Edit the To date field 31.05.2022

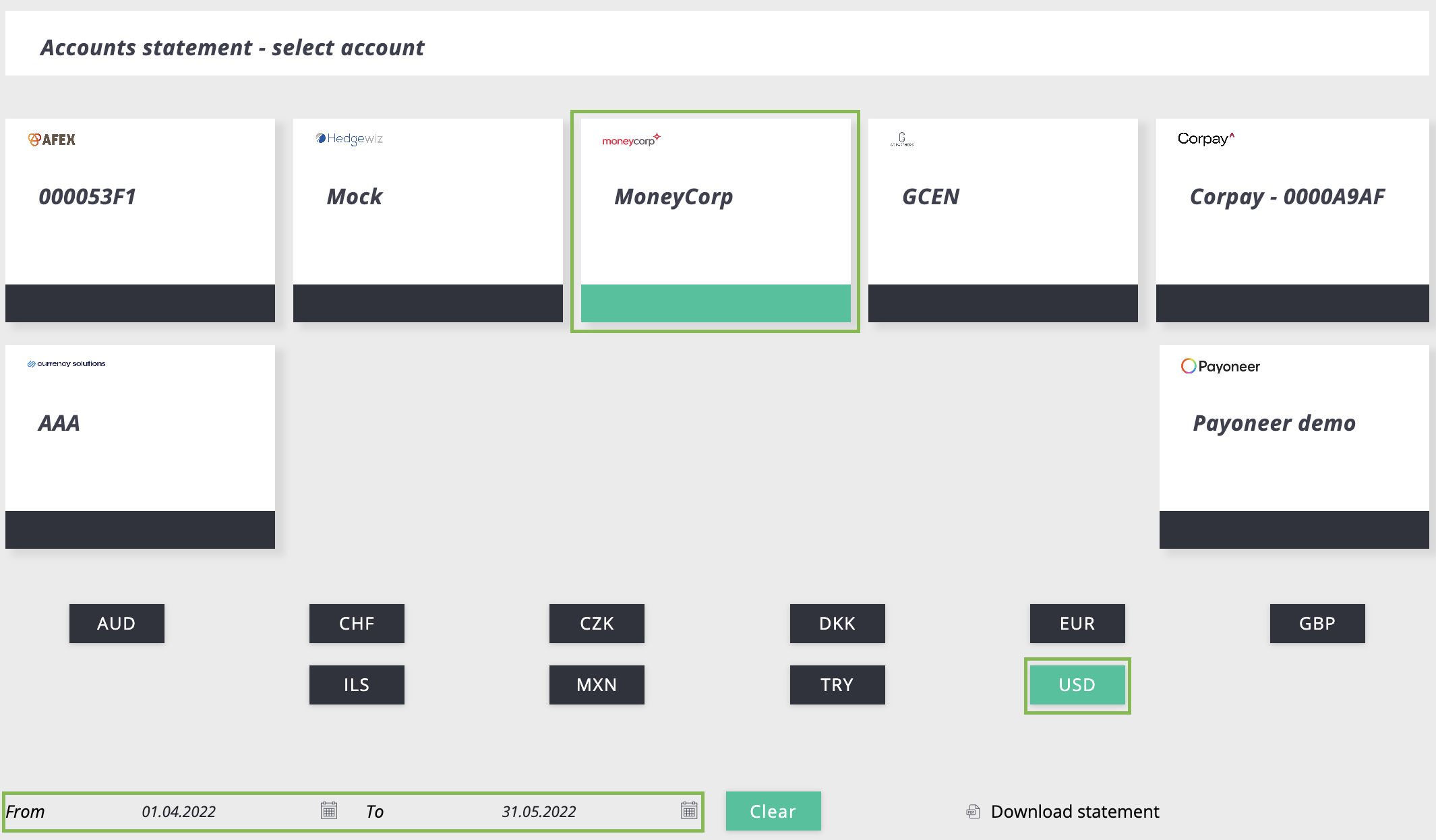[x=539, y=812]
